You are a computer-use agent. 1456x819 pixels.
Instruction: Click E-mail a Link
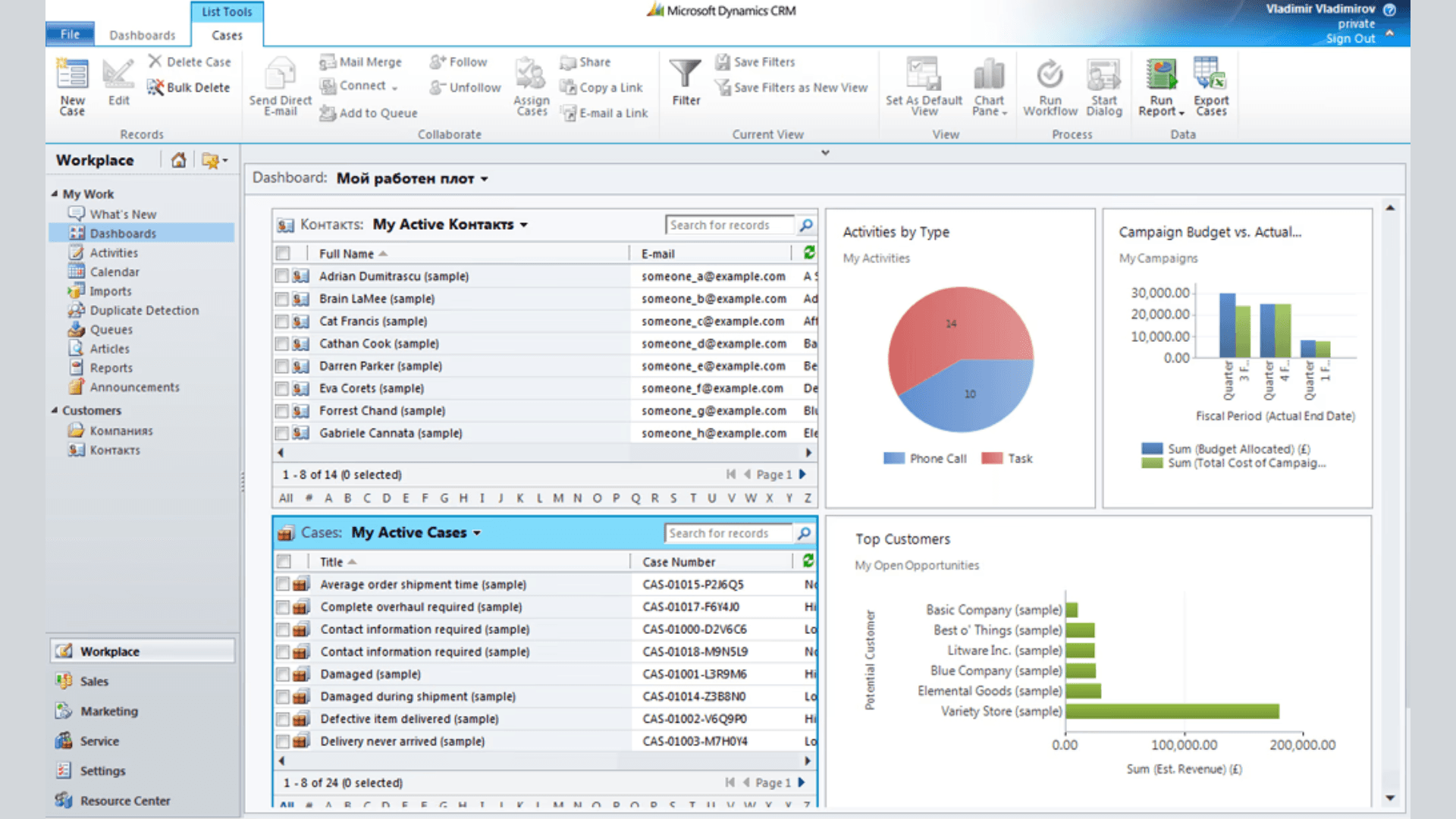coord(604,113)
